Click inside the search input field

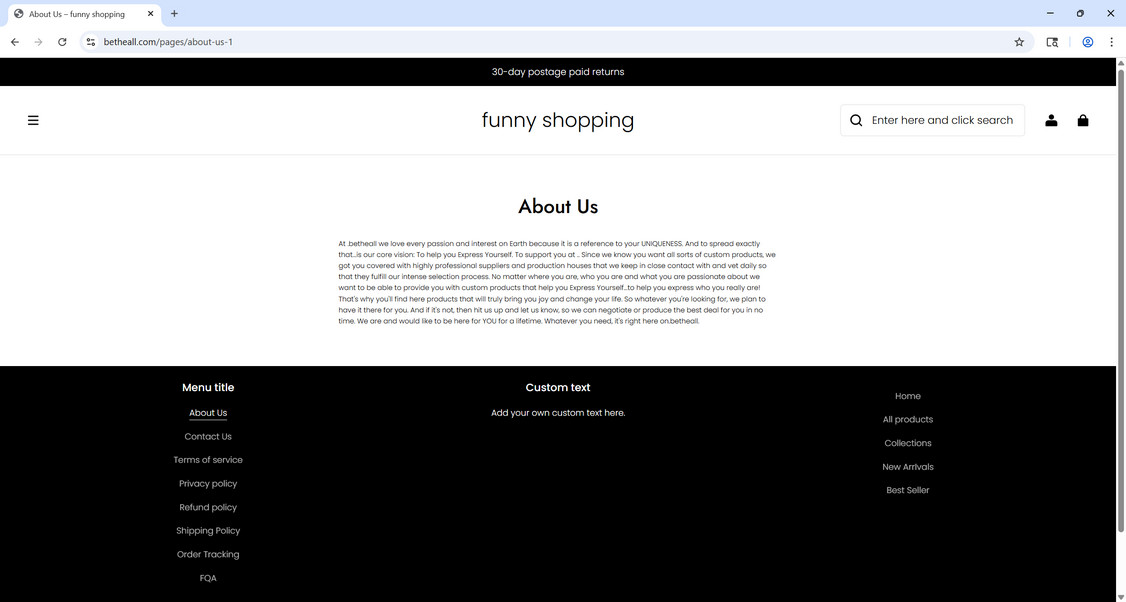click(x=940, y=119)
